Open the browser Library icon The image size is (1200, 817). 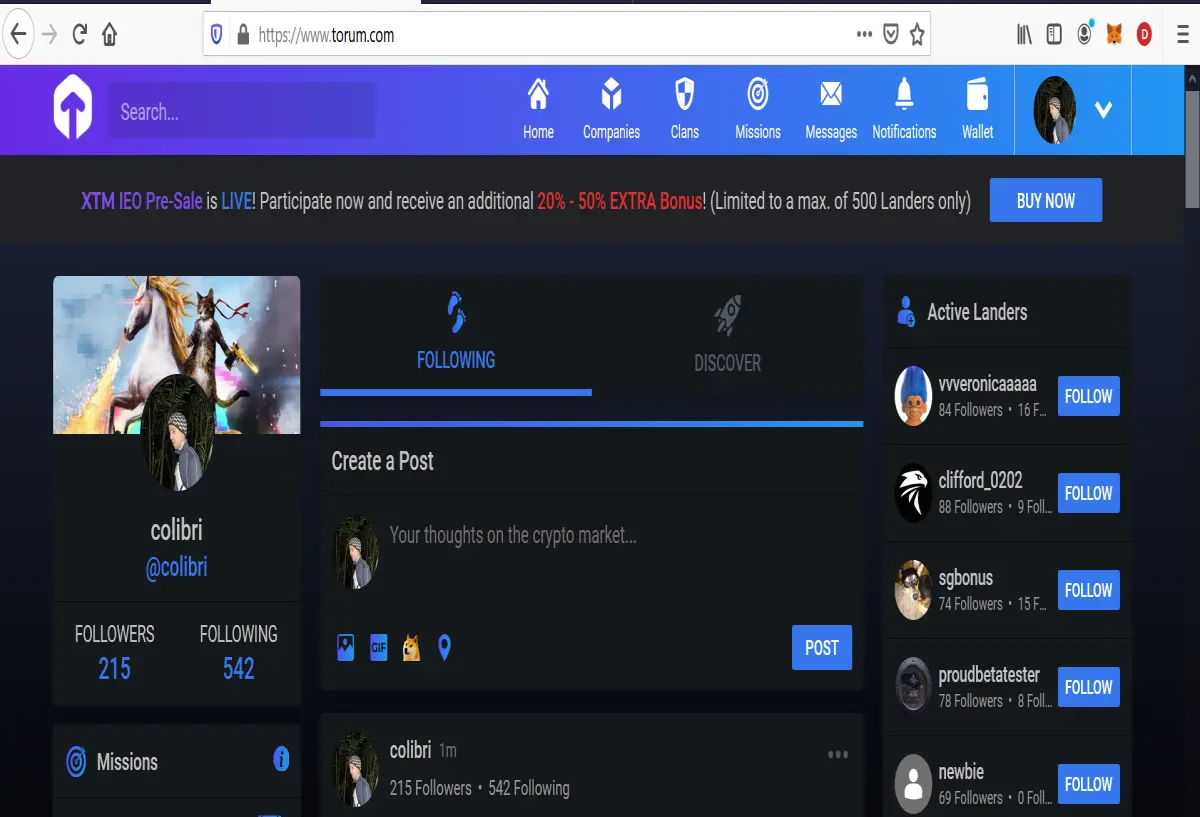tap(1024, 35)
